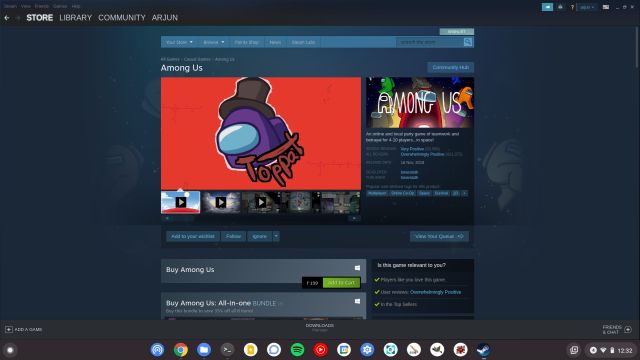Click the right arrow of thumbnail scroller

point(355,218)
